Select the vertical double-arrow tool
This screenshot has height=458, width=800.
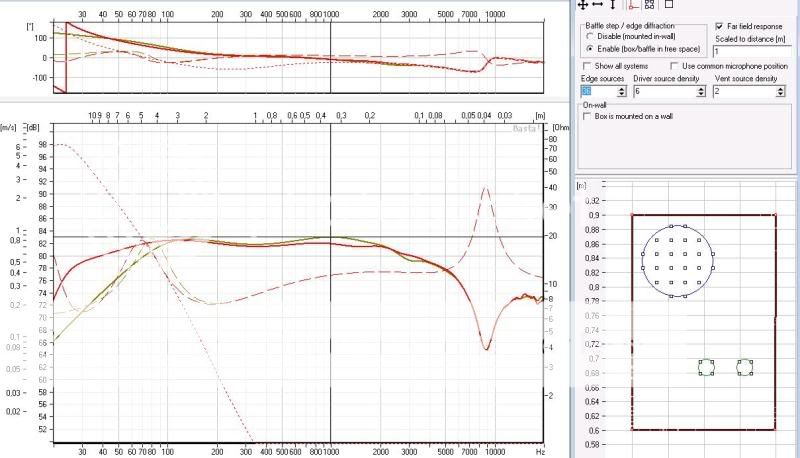(x=612, y=5)
